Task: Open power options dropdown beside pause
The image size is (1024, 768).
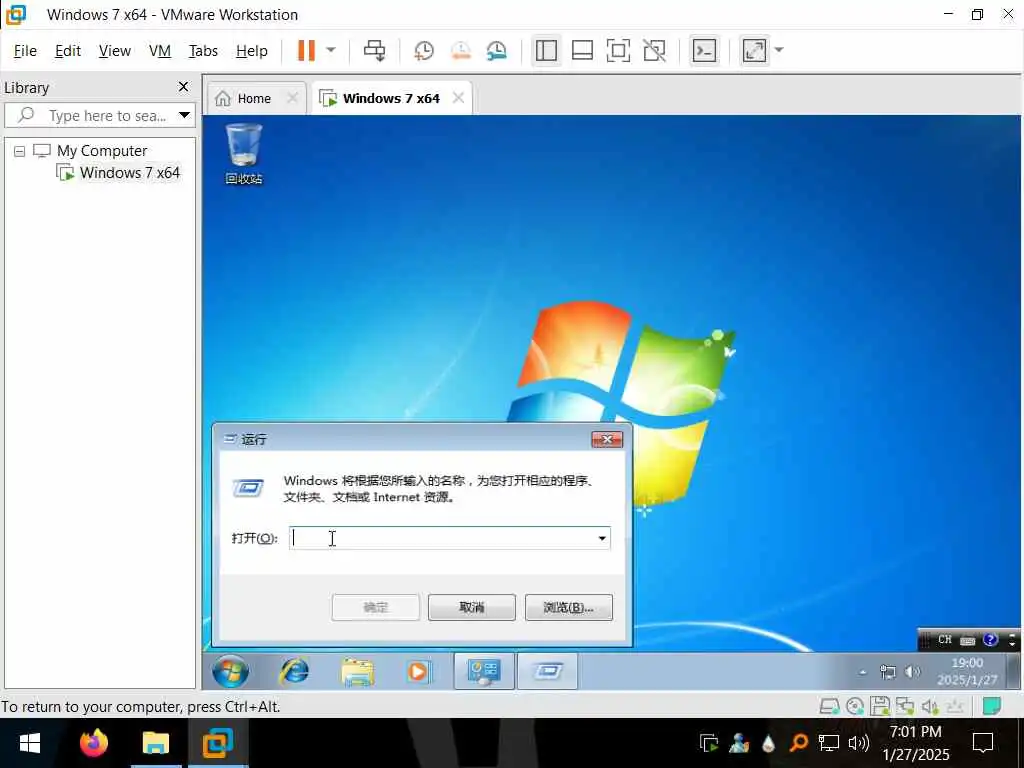Action: [331, 50]
